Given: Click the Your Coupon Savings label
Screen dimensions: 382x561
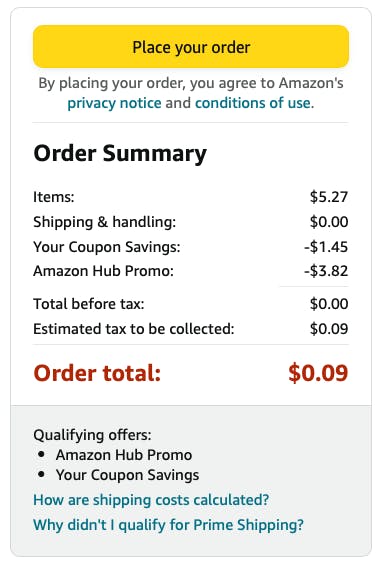Looking at the screenshot, I should 107,247.
